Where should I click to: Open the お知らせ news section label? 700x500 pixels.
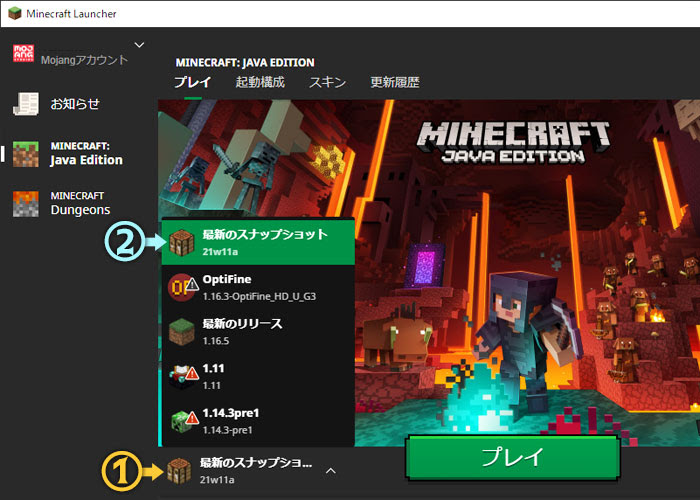tap(75, 104)
